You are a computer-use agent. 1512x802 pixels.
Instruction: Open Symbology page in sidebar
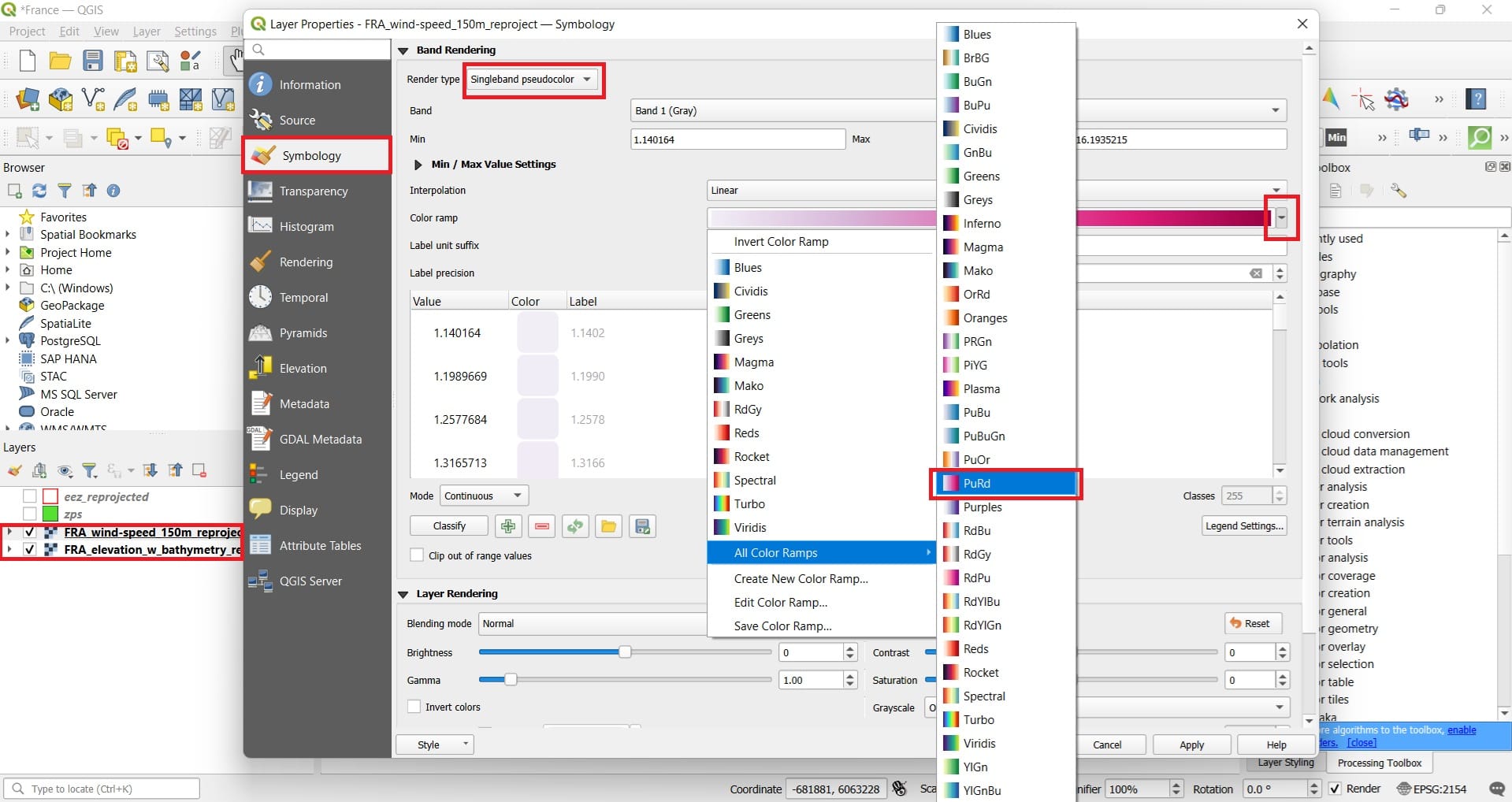click(x=317, y=155)
